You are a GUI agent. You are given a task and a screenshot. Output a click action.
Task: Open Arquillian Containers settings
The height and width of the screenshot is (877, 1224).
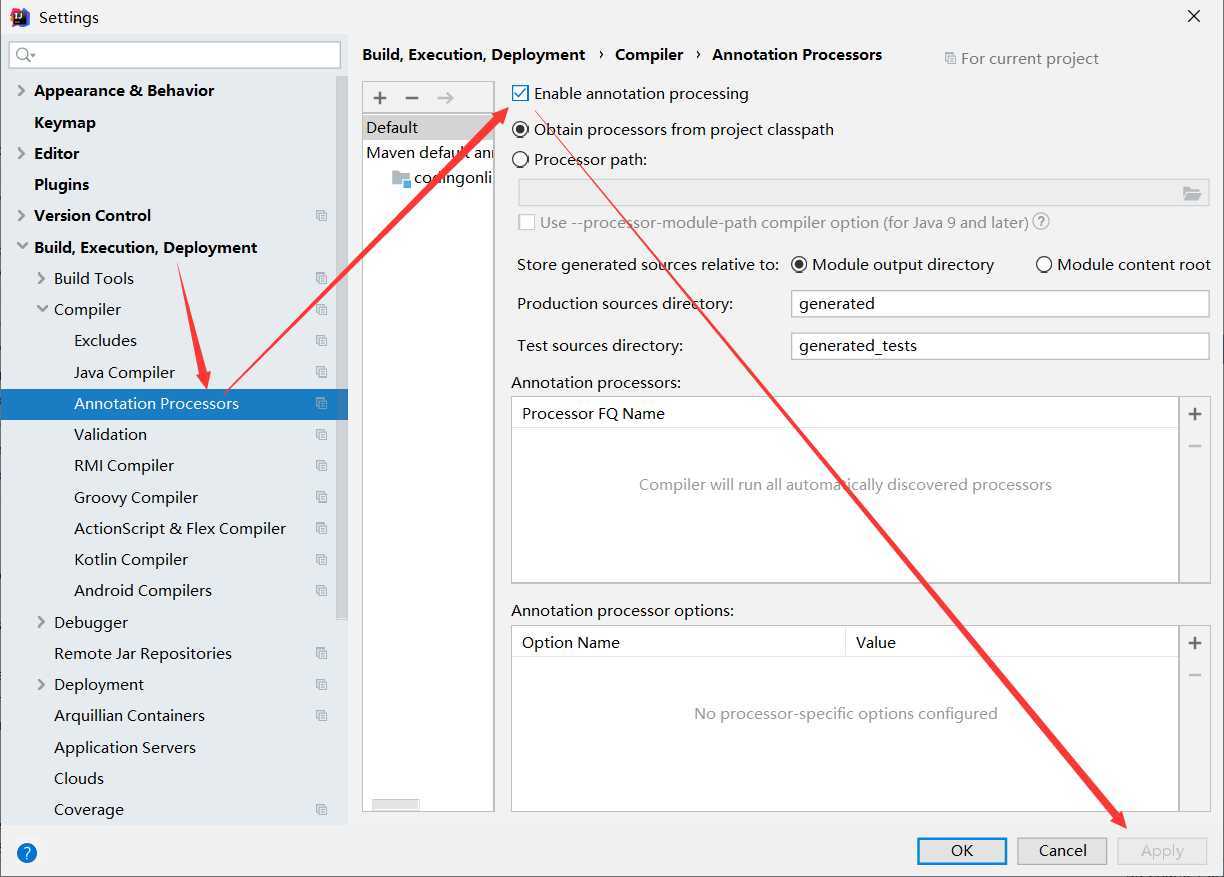[129, 716]
